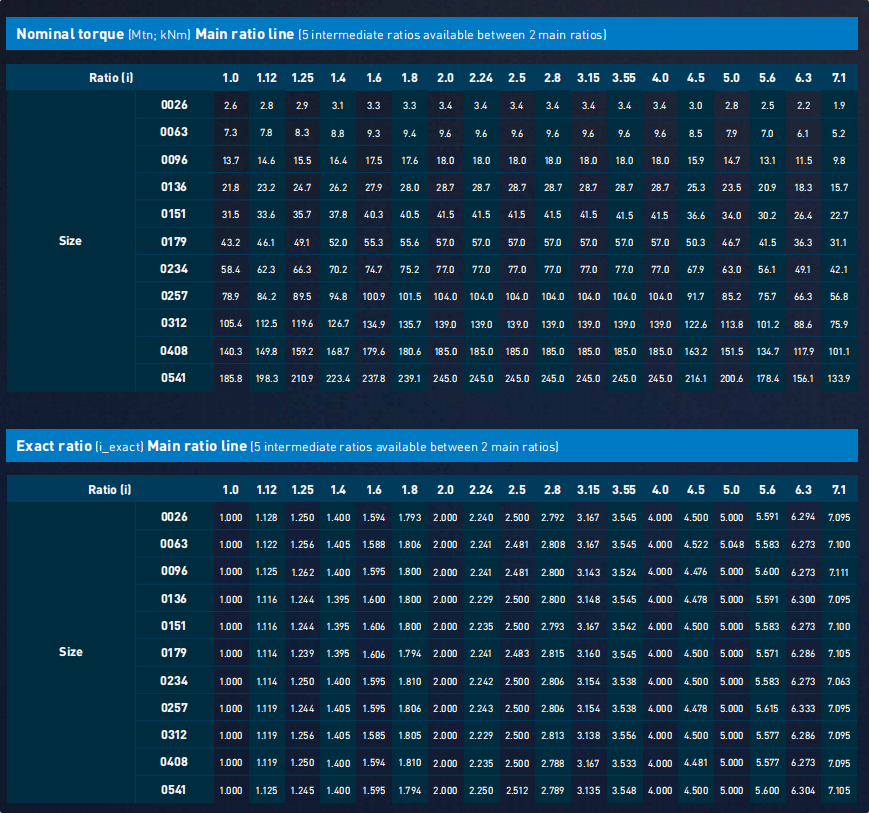
Task: Click the exact ratio value 1.128
Action: click(x=266, y=517)
